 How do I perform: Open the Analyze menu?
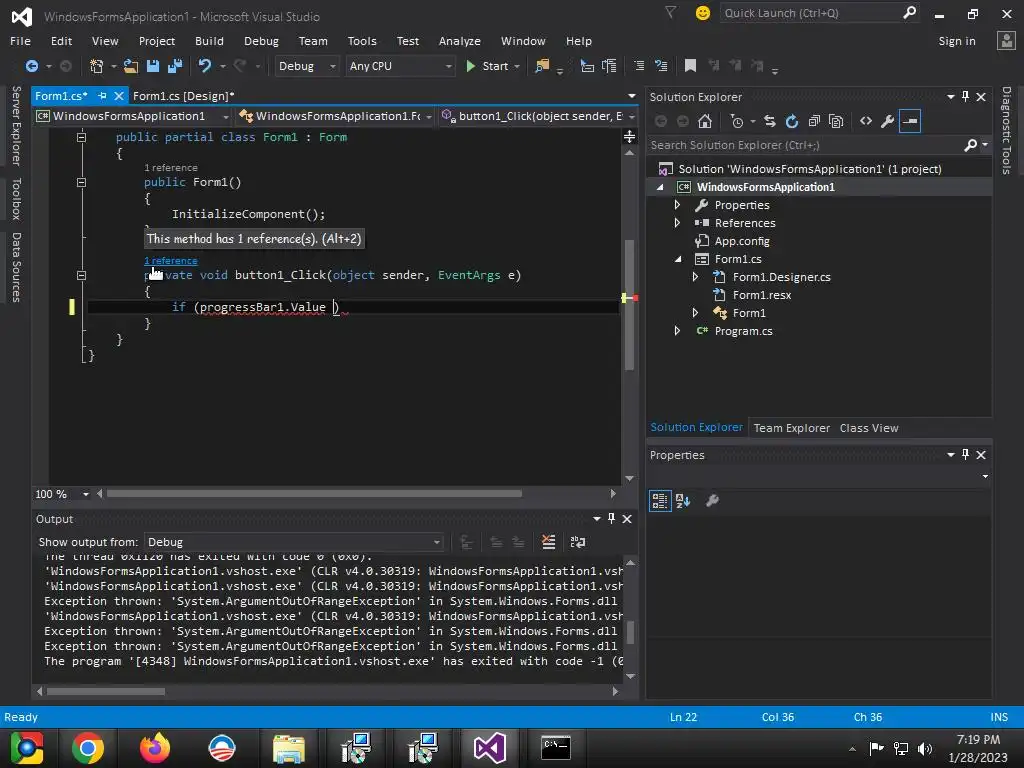click(460, 41)
